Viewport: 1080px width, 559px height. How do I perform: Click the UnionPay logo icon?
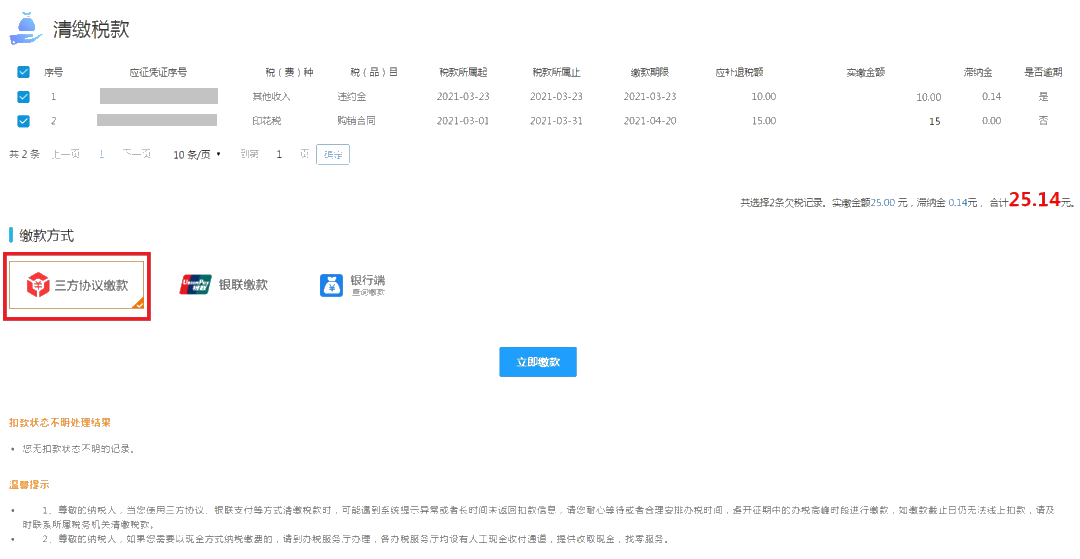coord(196,285)
